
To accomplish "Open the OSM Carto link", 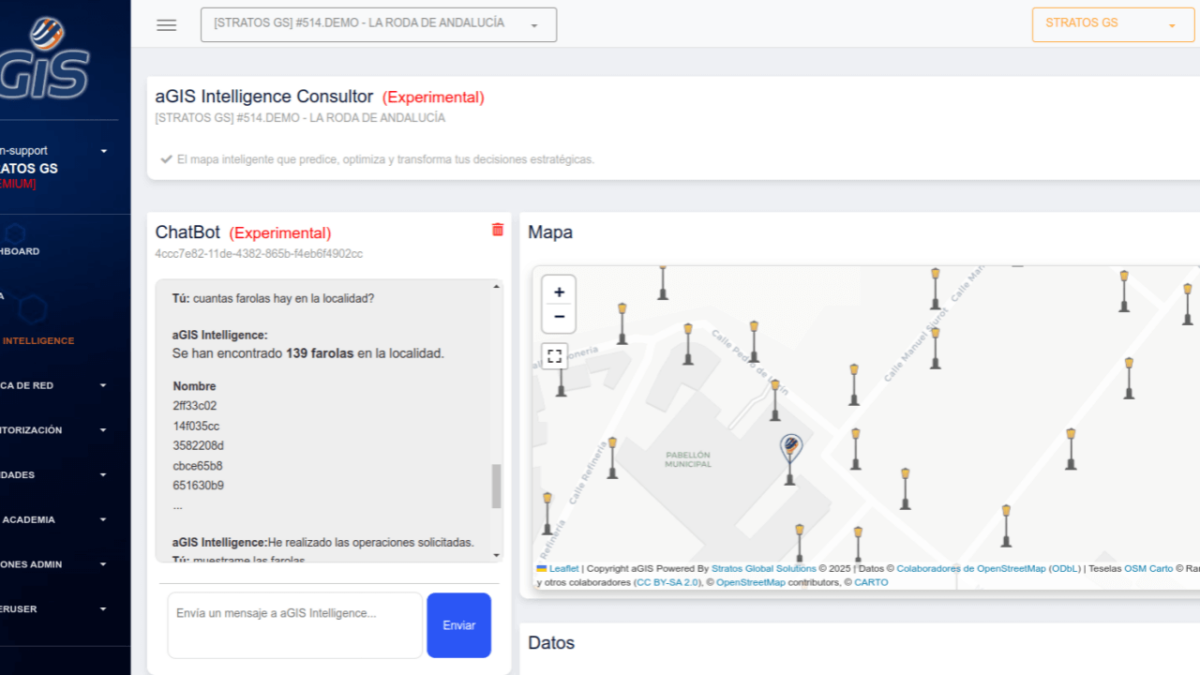I will pos(1148,568).
